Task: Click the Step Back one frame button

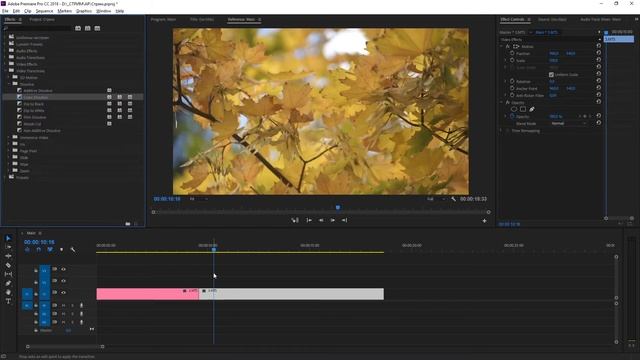Action: (x=321, y=220)
